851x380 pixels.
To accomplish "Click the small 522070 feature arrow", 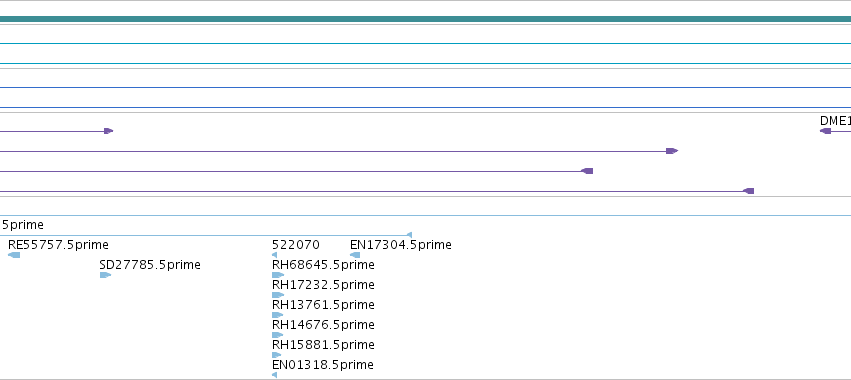I will click(x=274, y=255).
